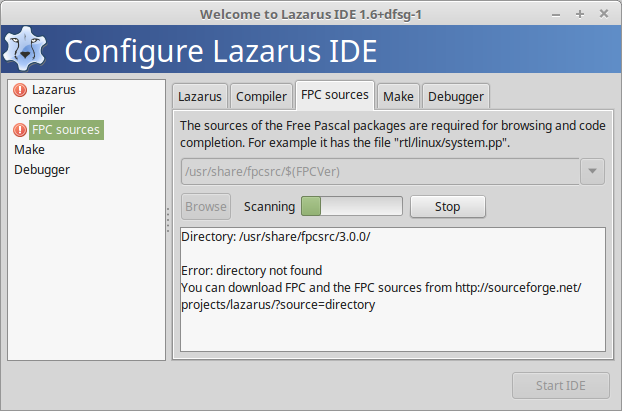Click the error icon beside FPC sources
This screenshot has height=411, width=622.
tap(20, 130)
